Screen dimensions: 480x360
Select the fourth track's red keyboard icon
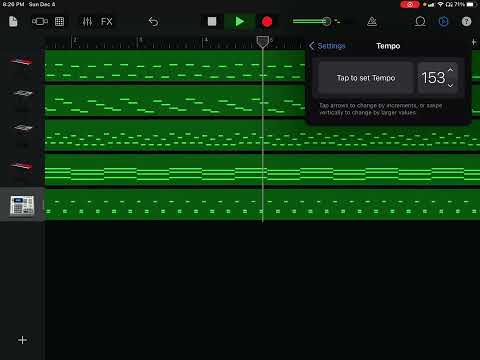click(x=21, y=165)
